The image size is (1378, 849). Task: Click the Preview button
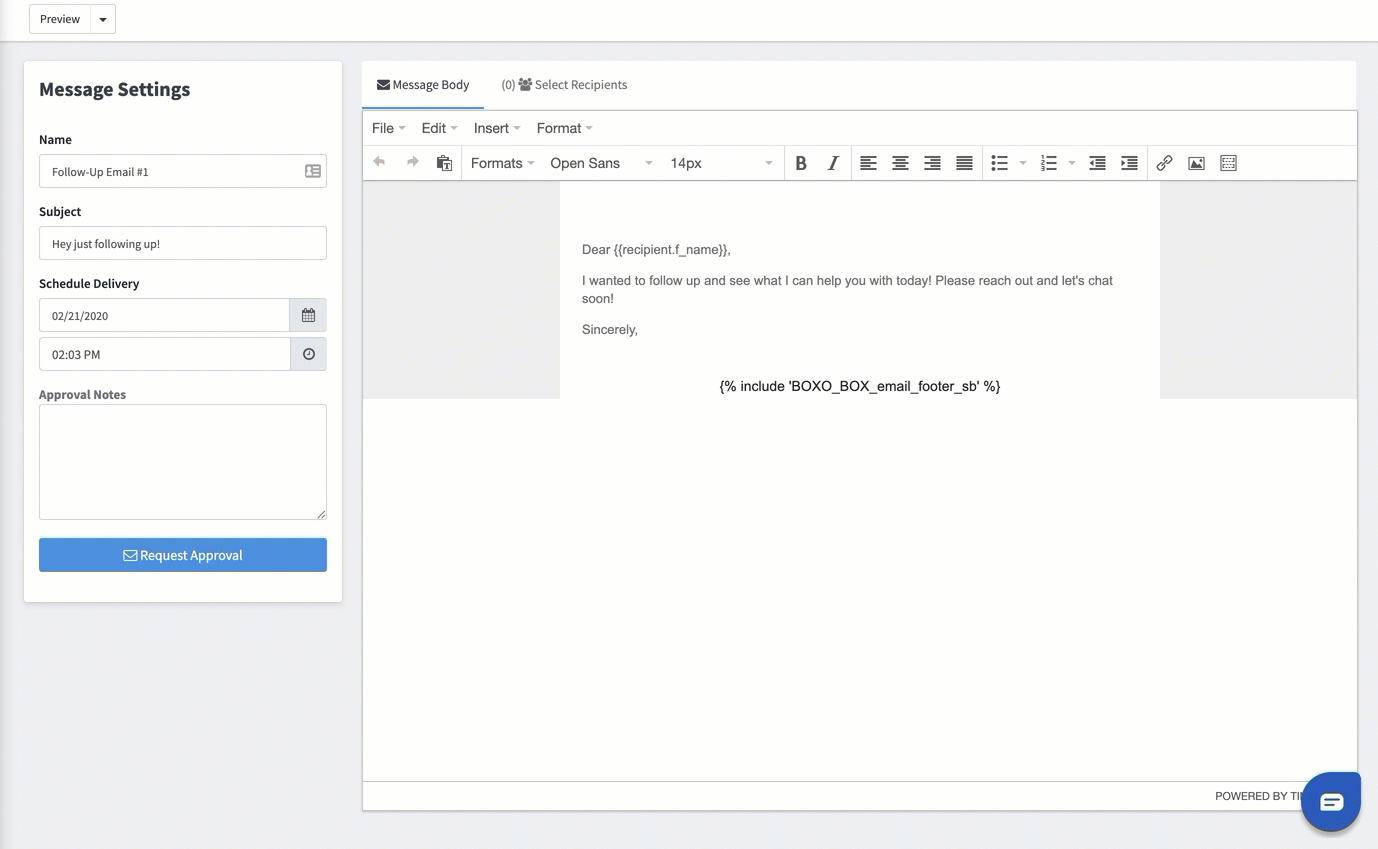pos(59,18)
